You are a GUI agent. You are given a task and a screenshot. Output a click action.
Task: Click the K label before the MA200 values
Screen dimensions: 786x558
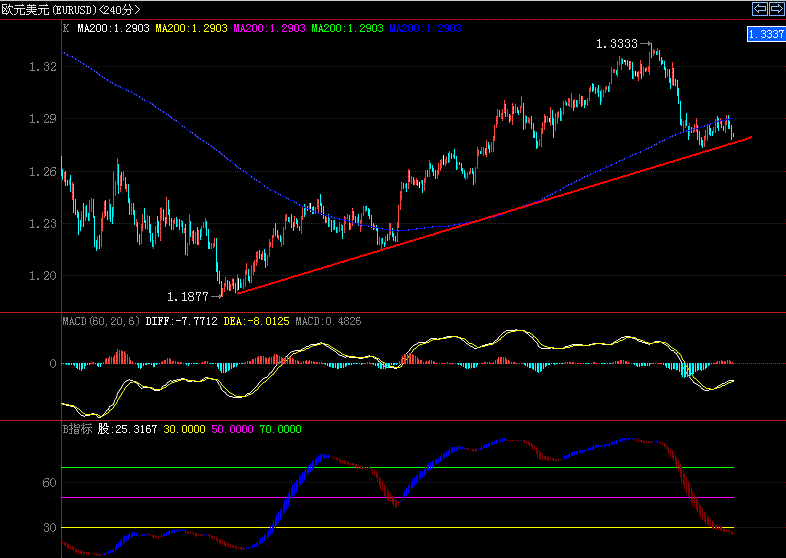[66, 28]
